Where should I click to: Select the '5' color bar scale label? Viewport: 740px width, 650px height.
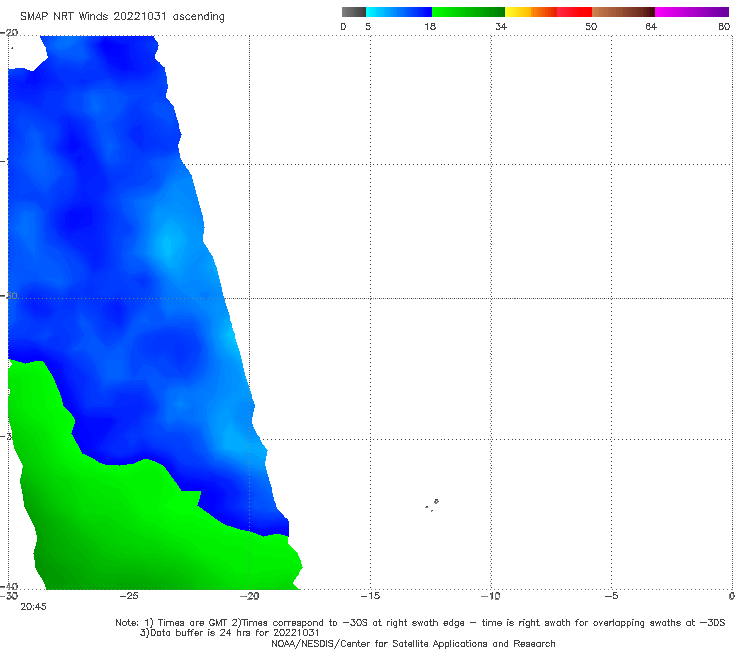368,27
